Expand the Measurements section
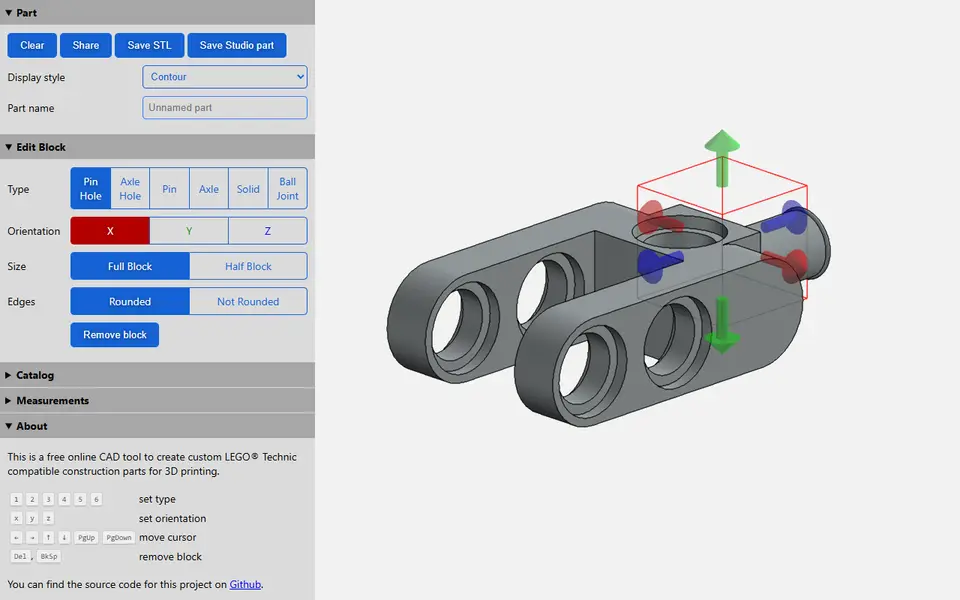 tap(157, 400)
